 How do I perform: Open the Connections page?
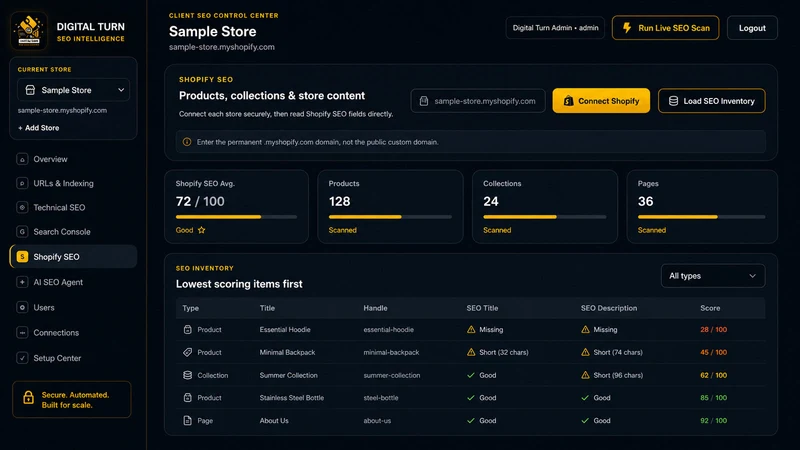[x=73, y=333]
